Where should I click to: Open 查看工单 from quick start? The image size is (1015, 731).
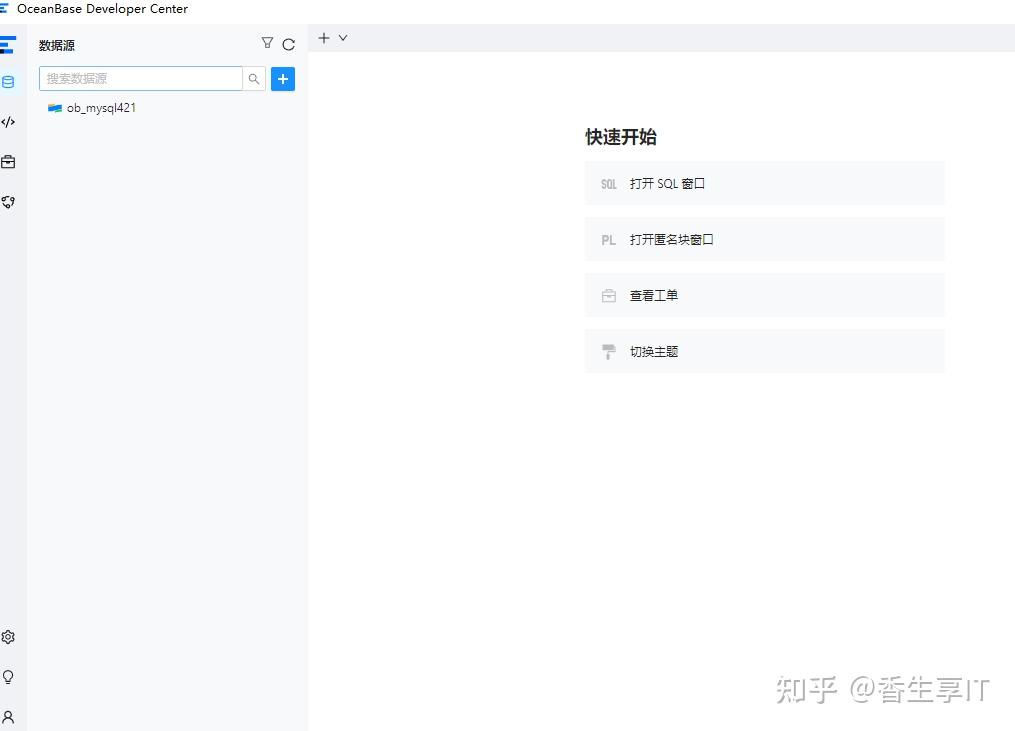(x=764, y=295)
